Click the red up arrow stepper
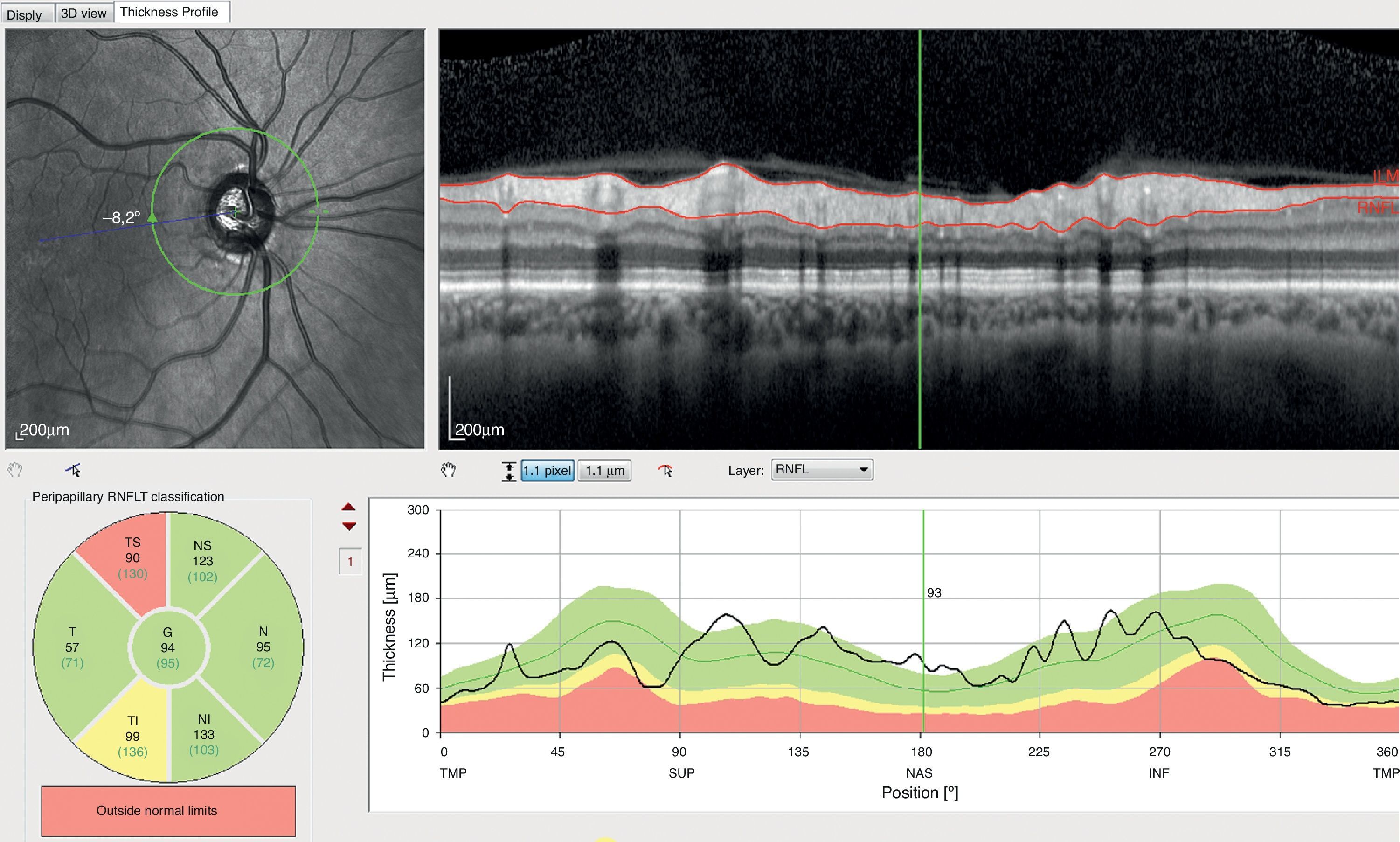This screenshot has width=1400, height=842. (x=349, y=507)
